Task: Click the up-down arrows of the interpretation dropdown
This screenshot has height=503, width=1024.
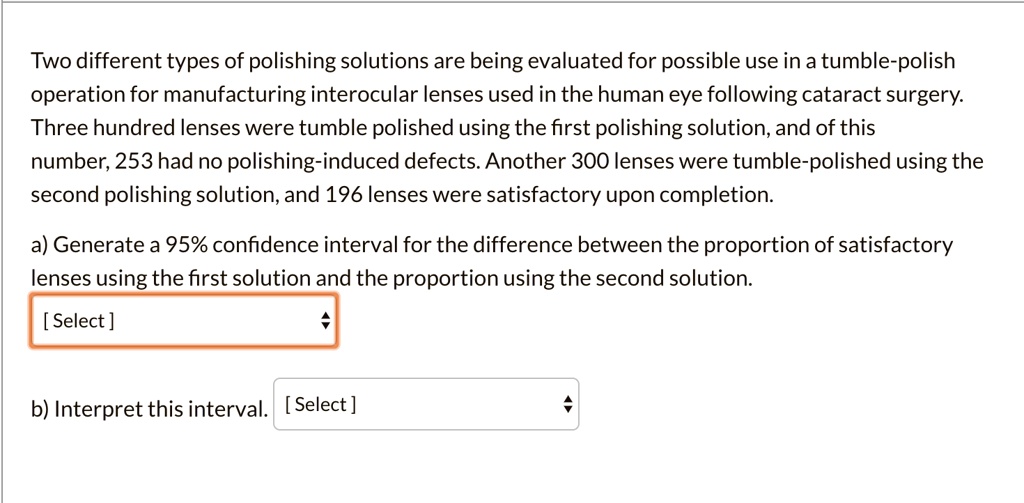Action: pos(566,405)
